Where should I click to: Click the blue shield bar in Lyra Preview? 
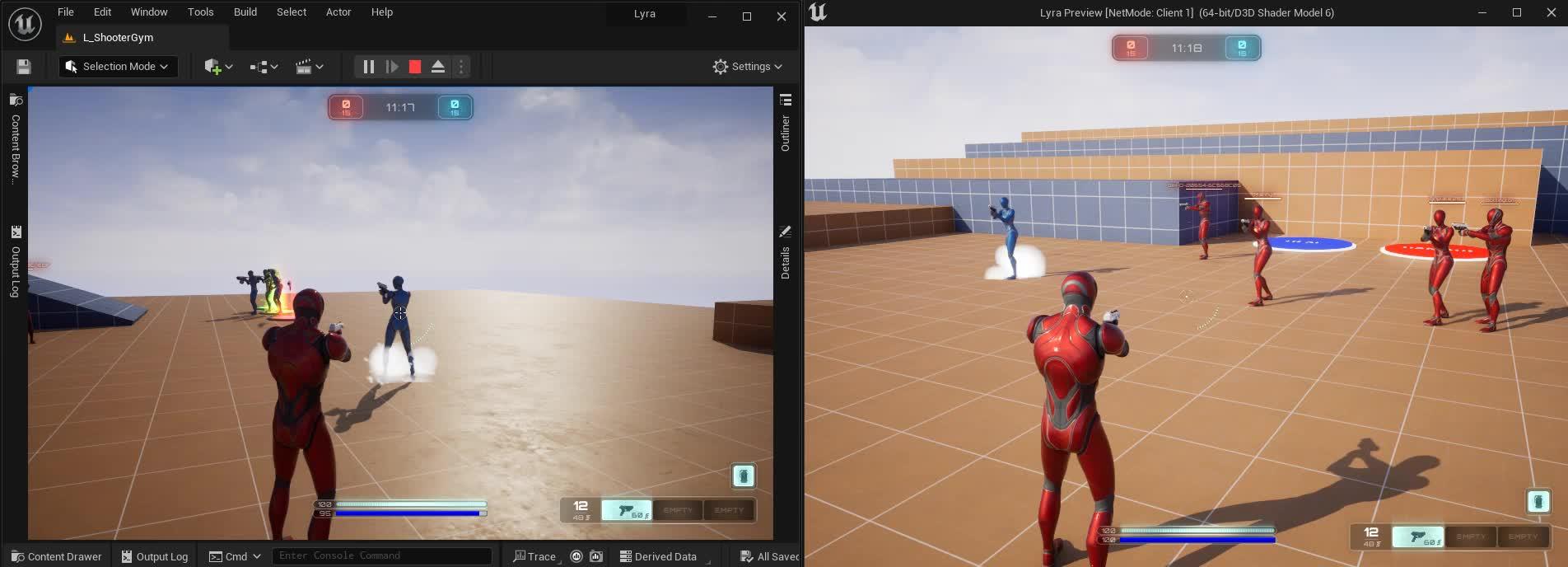[1197, 540]
